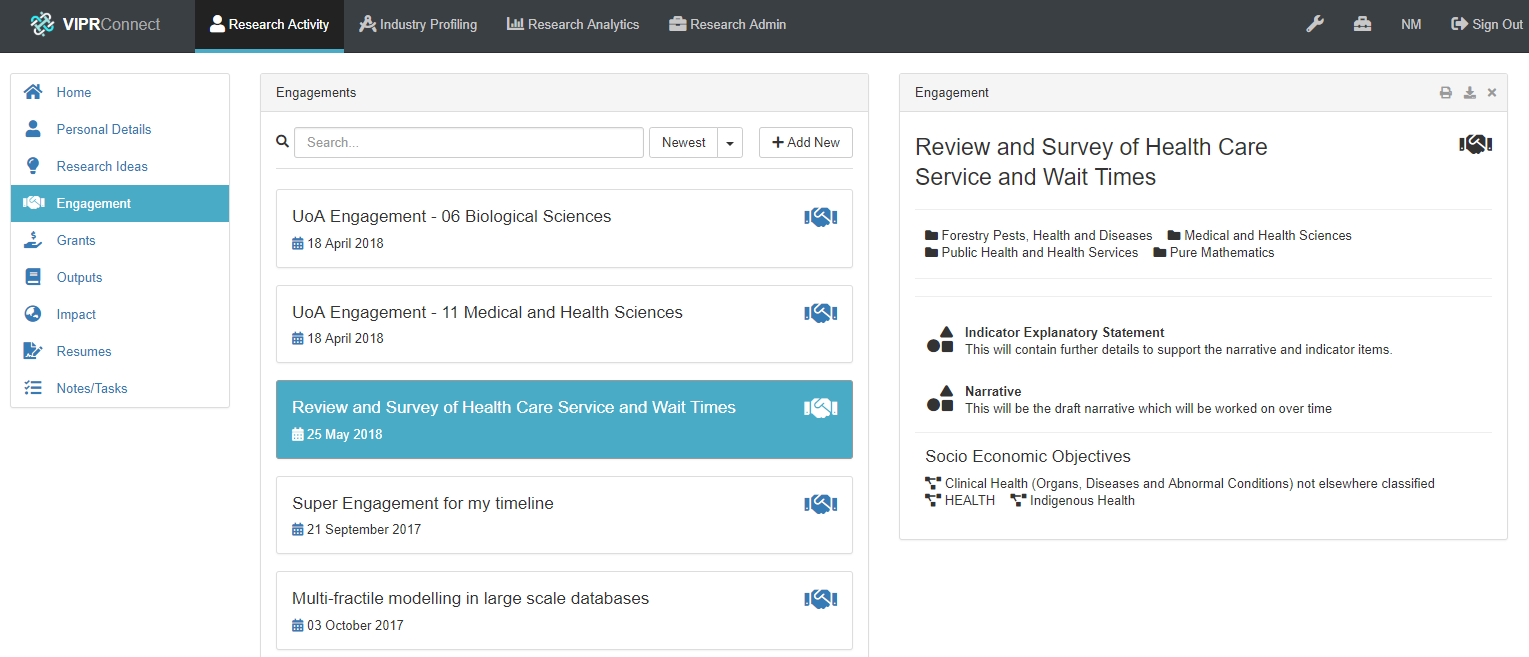This screenshot has width=1529, height=657.
Task: Open Research Analytics tab
Action: (573, 24)
